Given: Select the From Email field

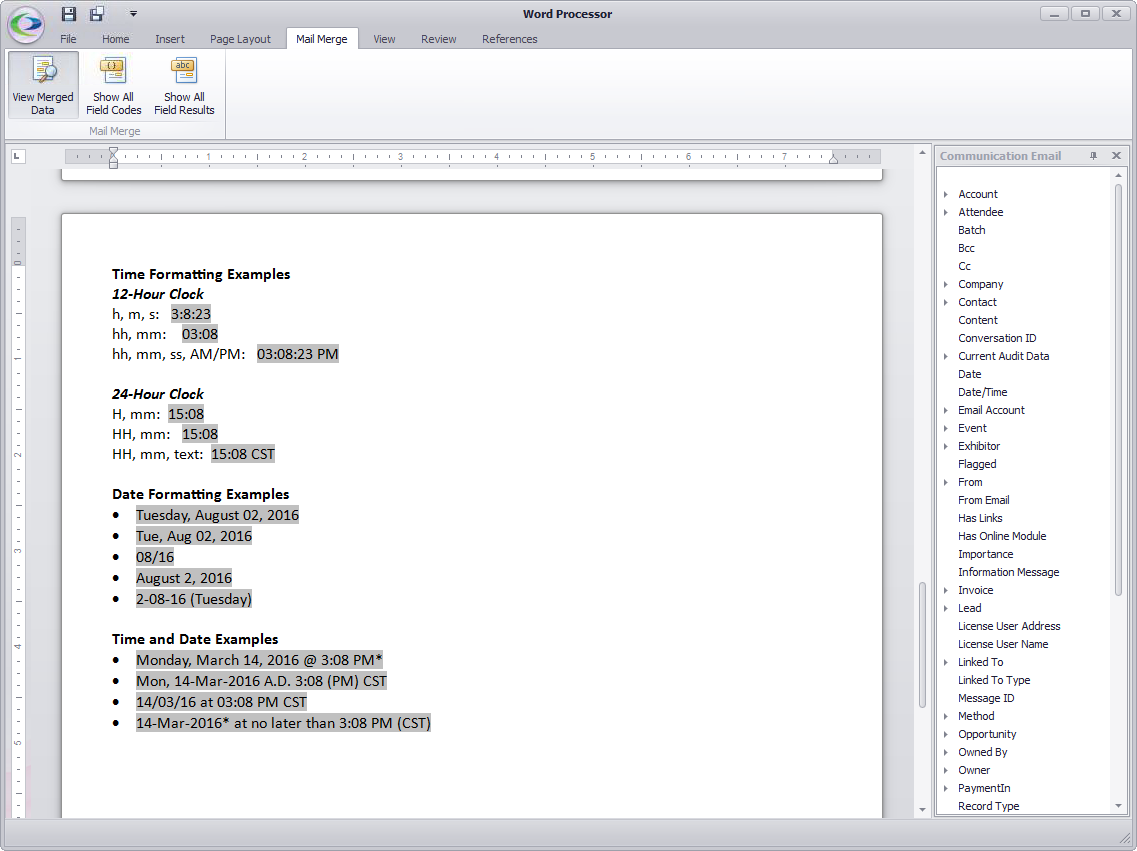Looking at the screenshot, I should pyautogui.click(x=983, y=500).
